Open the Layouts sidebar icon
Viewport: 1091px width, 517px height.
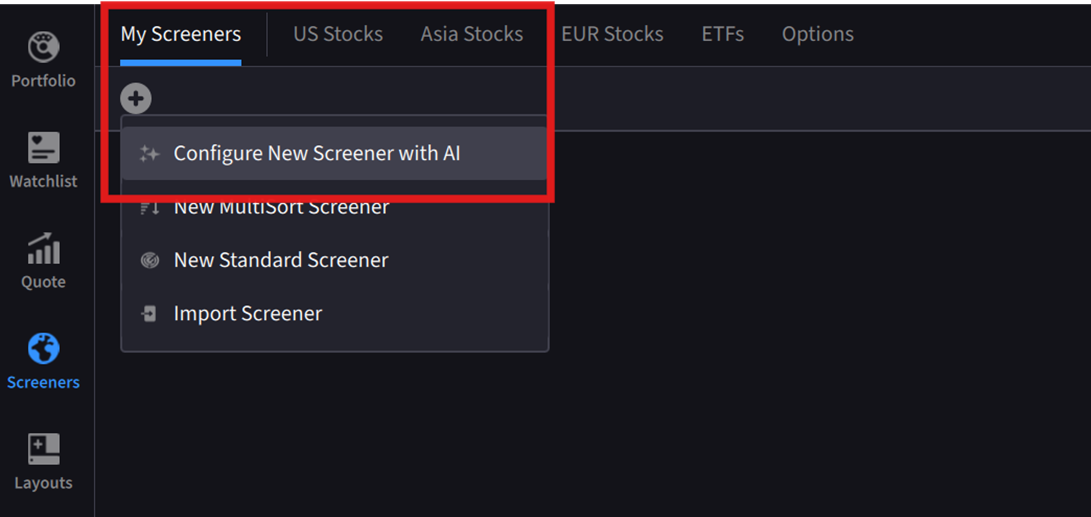point(43,449)
